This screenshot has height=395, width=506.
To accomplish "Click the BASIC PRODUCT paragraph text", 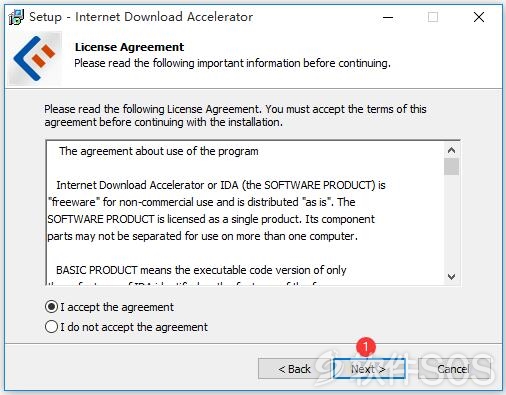I will coord(201,270).
